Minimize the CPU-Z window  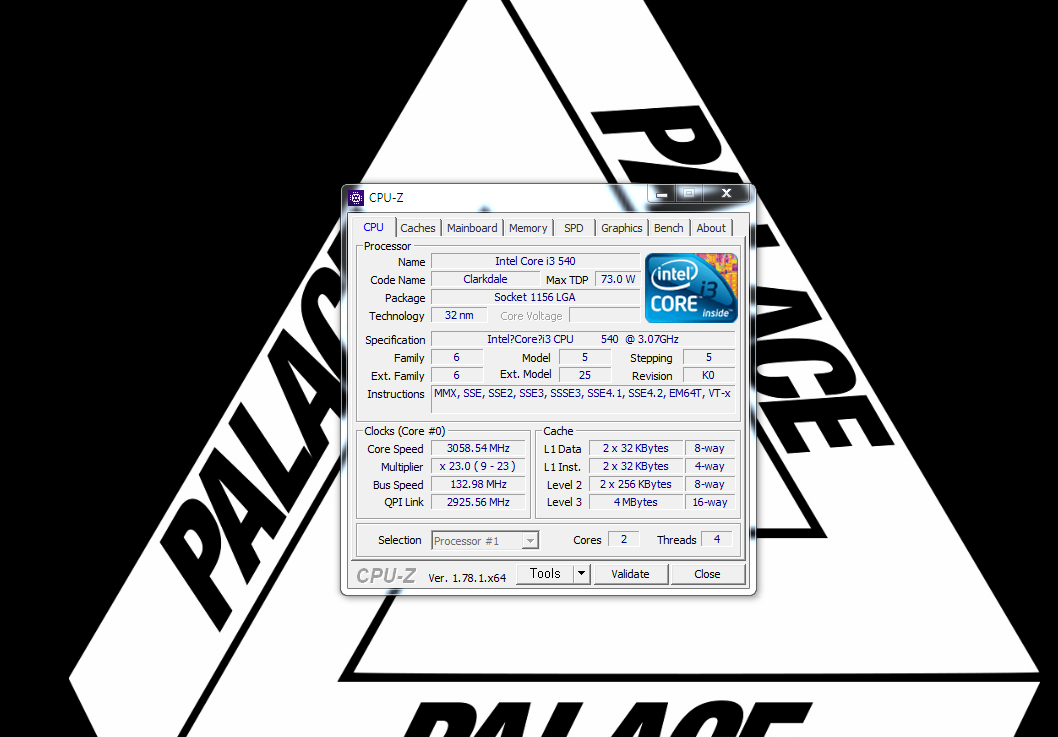(660, 193)
